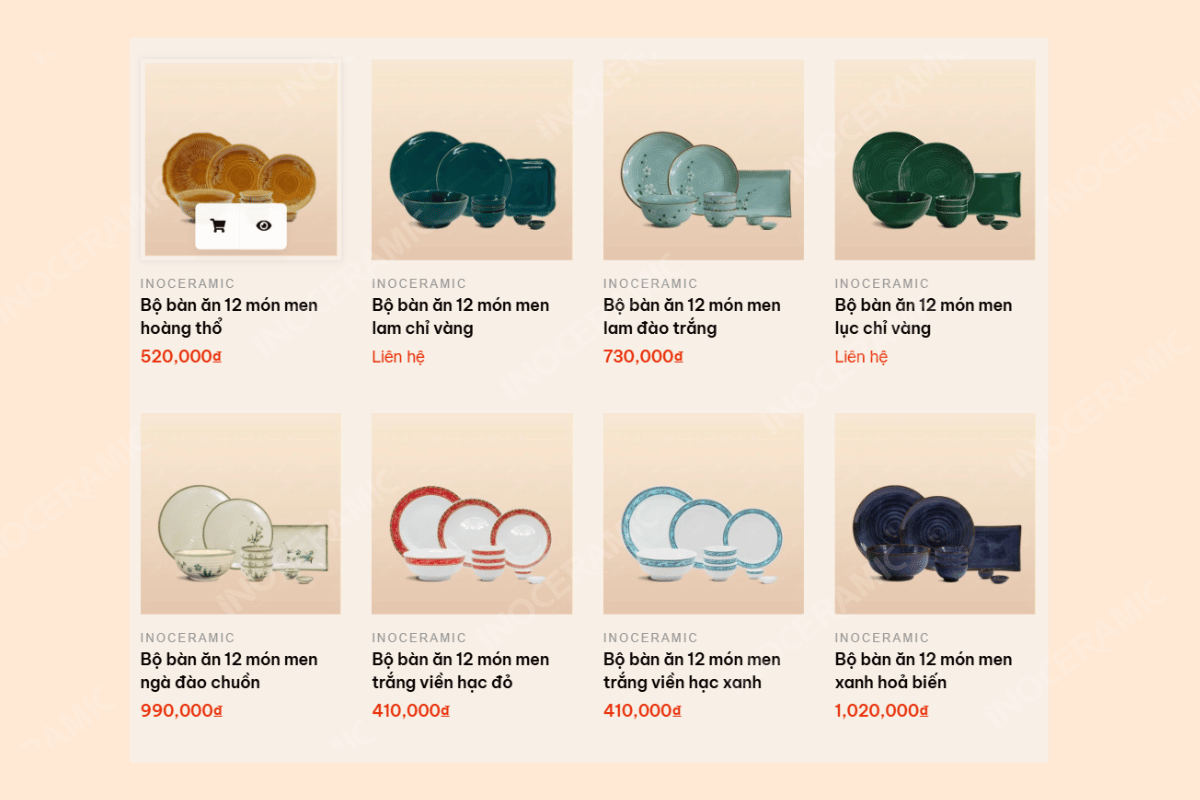View men lam đào trắng product image
The width and height of the screenshot is (1200, 800).
point(704,160)
